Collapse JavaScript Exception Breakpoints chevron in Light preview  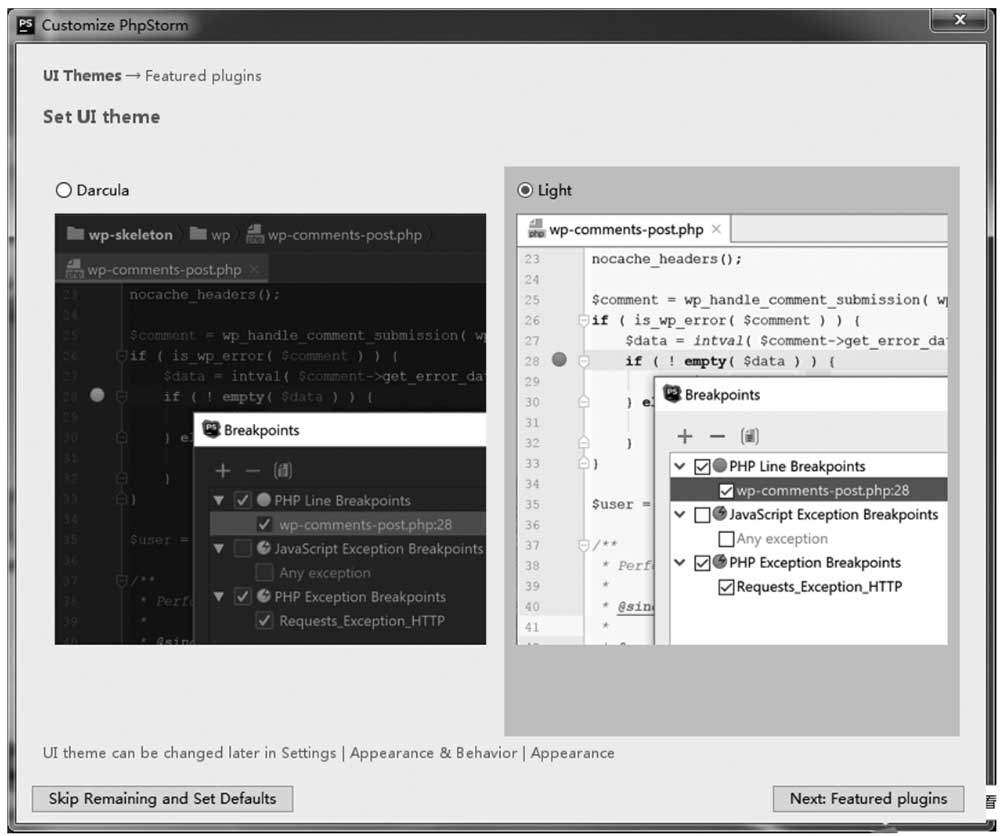[680, 514]
